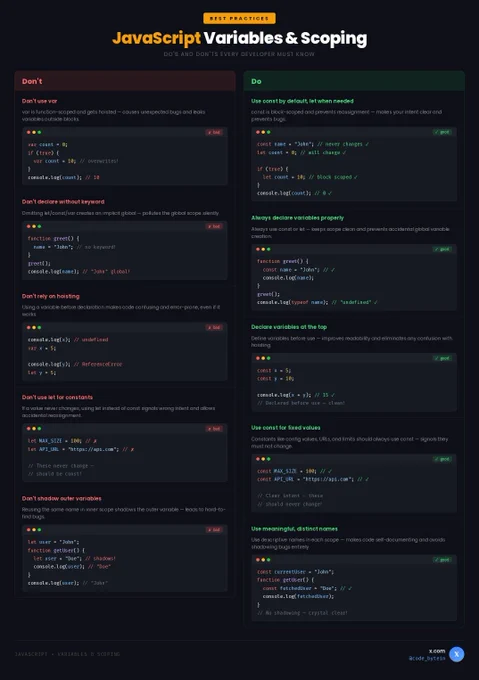Click code line 'console.log(typeof name);'

pyautogui.click(x=317, y=302)
